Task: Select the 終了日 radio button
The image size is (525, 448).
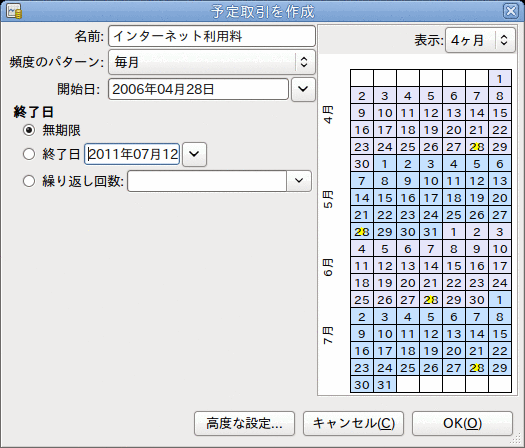Action: coord(29,154)
